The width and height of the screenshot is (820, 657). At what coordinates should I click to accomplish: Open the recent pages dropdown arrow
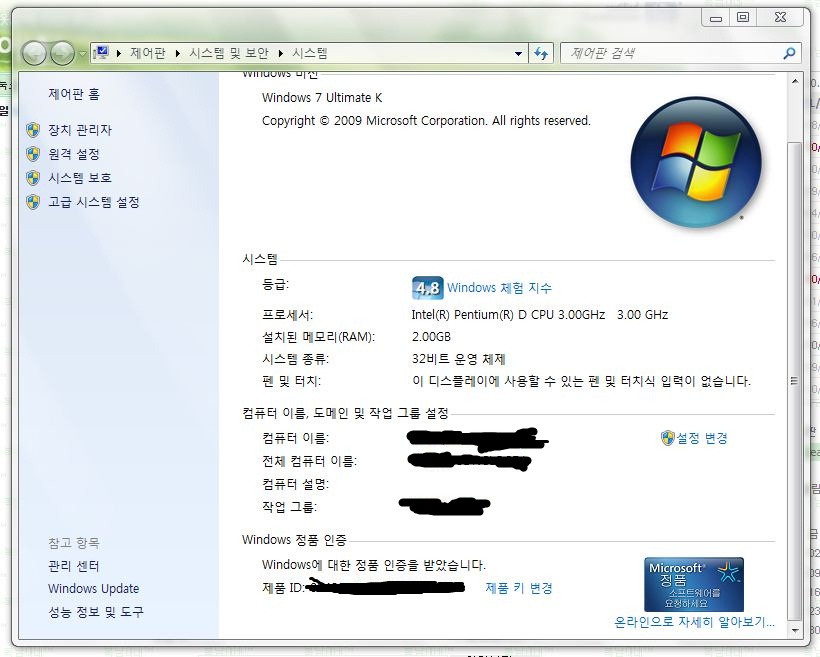pos(82,53)
